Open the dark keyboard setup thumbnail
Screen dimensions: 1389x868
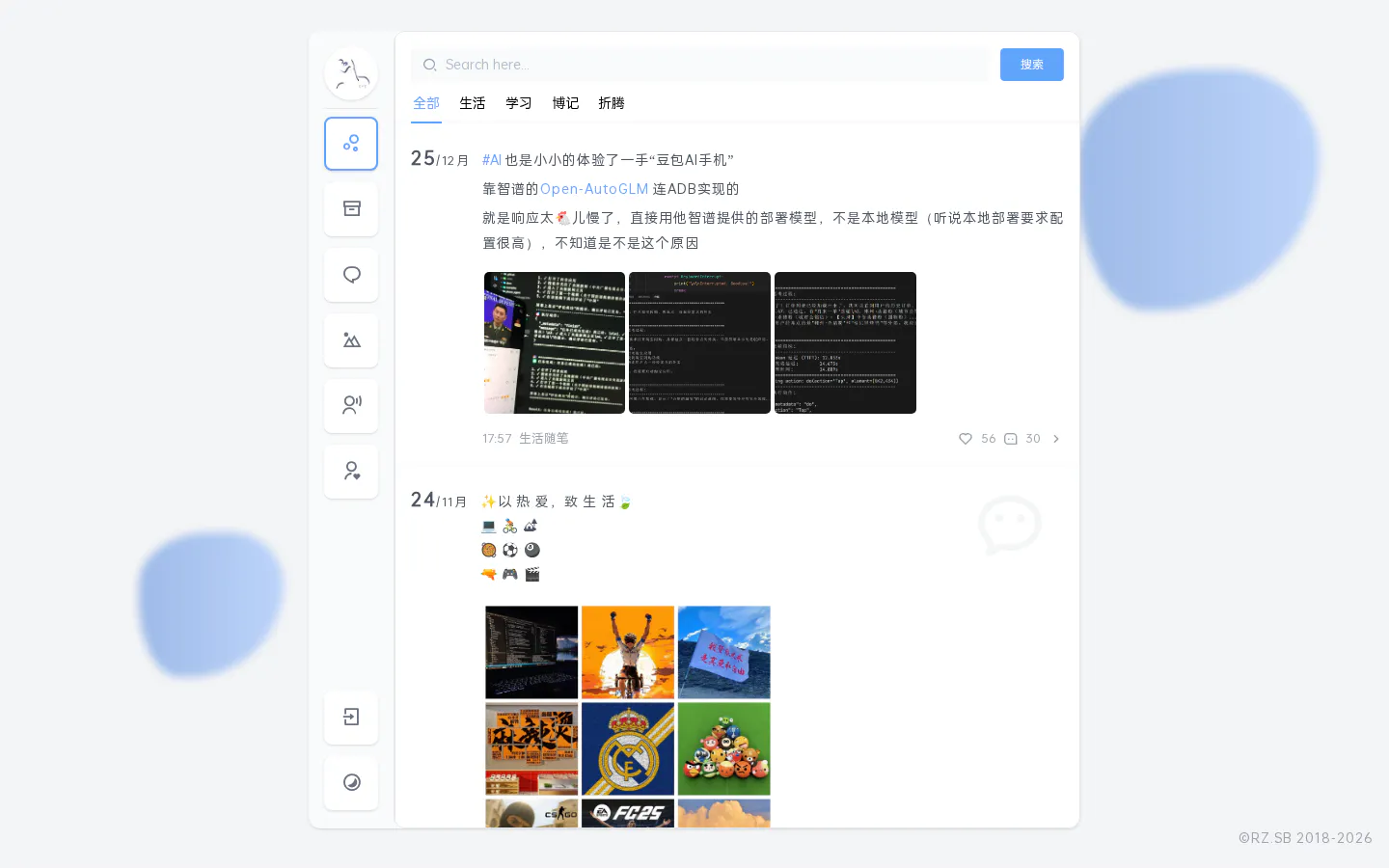click(x=531, y=652)
